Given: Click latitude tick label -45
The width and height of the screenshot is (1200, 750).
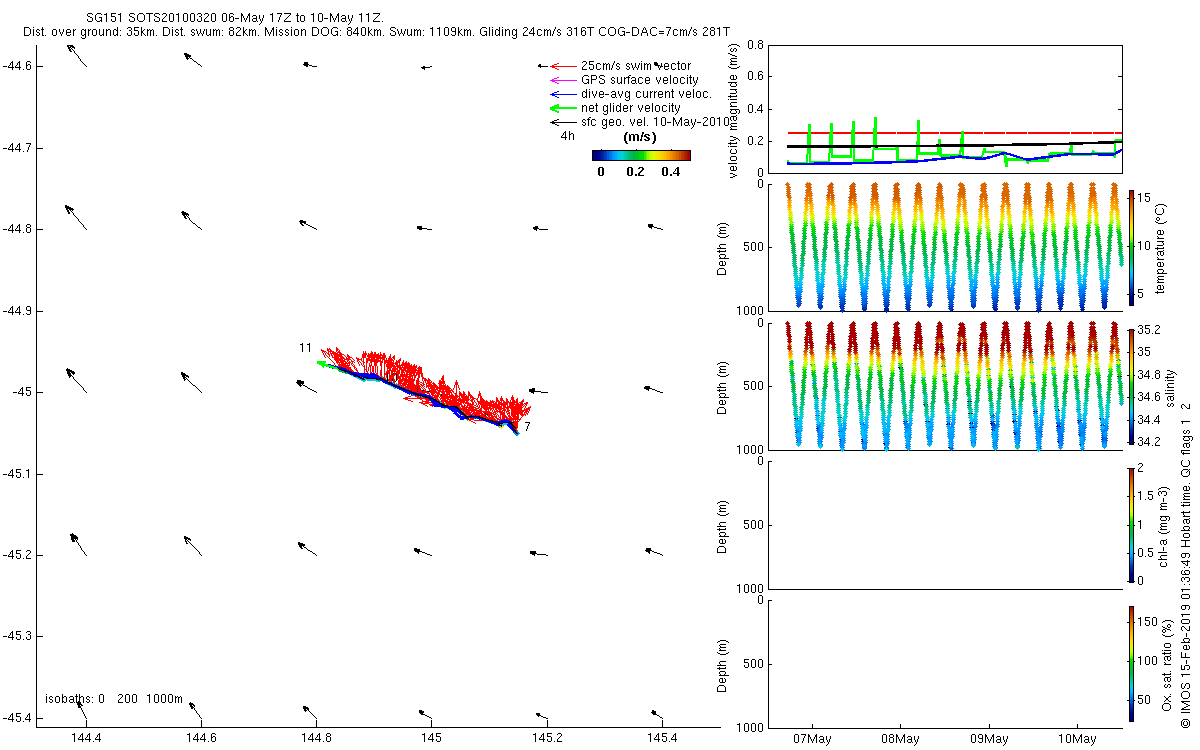Looking at the screenshot, I should [21, 392].
